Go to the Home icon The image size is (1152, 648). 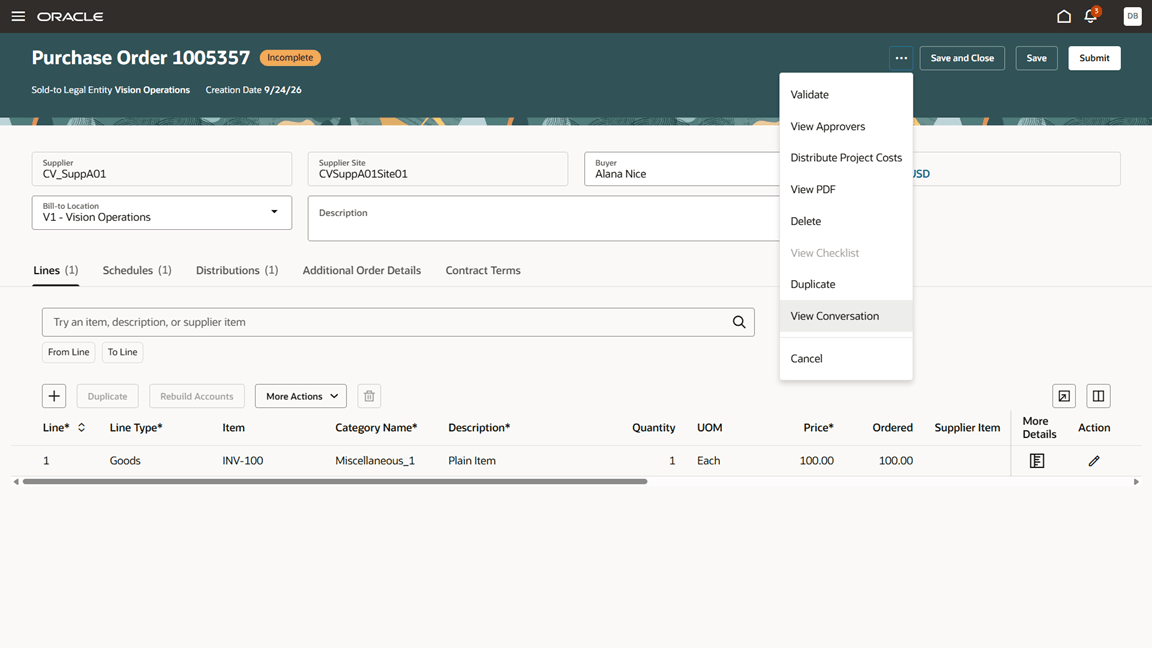pos(1063,16)
